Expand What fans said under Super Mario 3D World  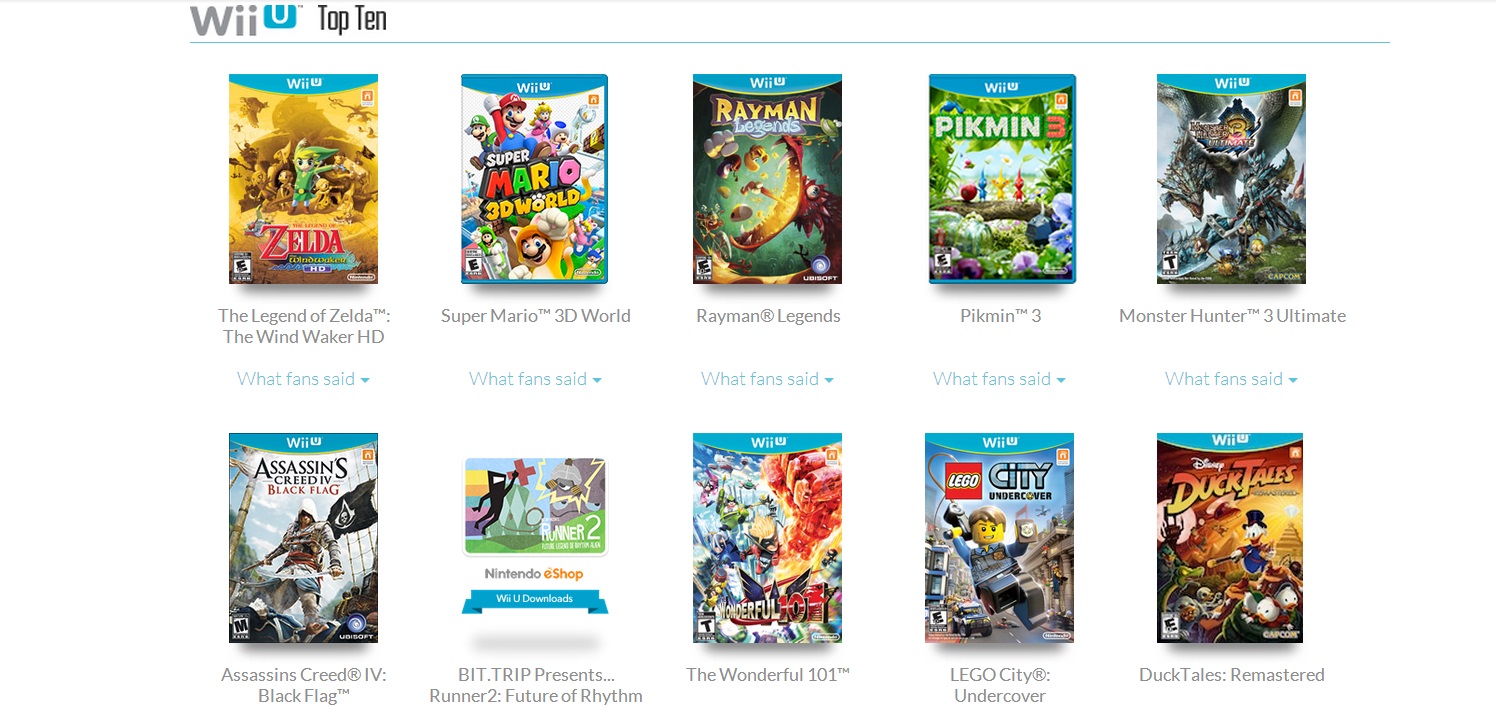pos(535,379)
